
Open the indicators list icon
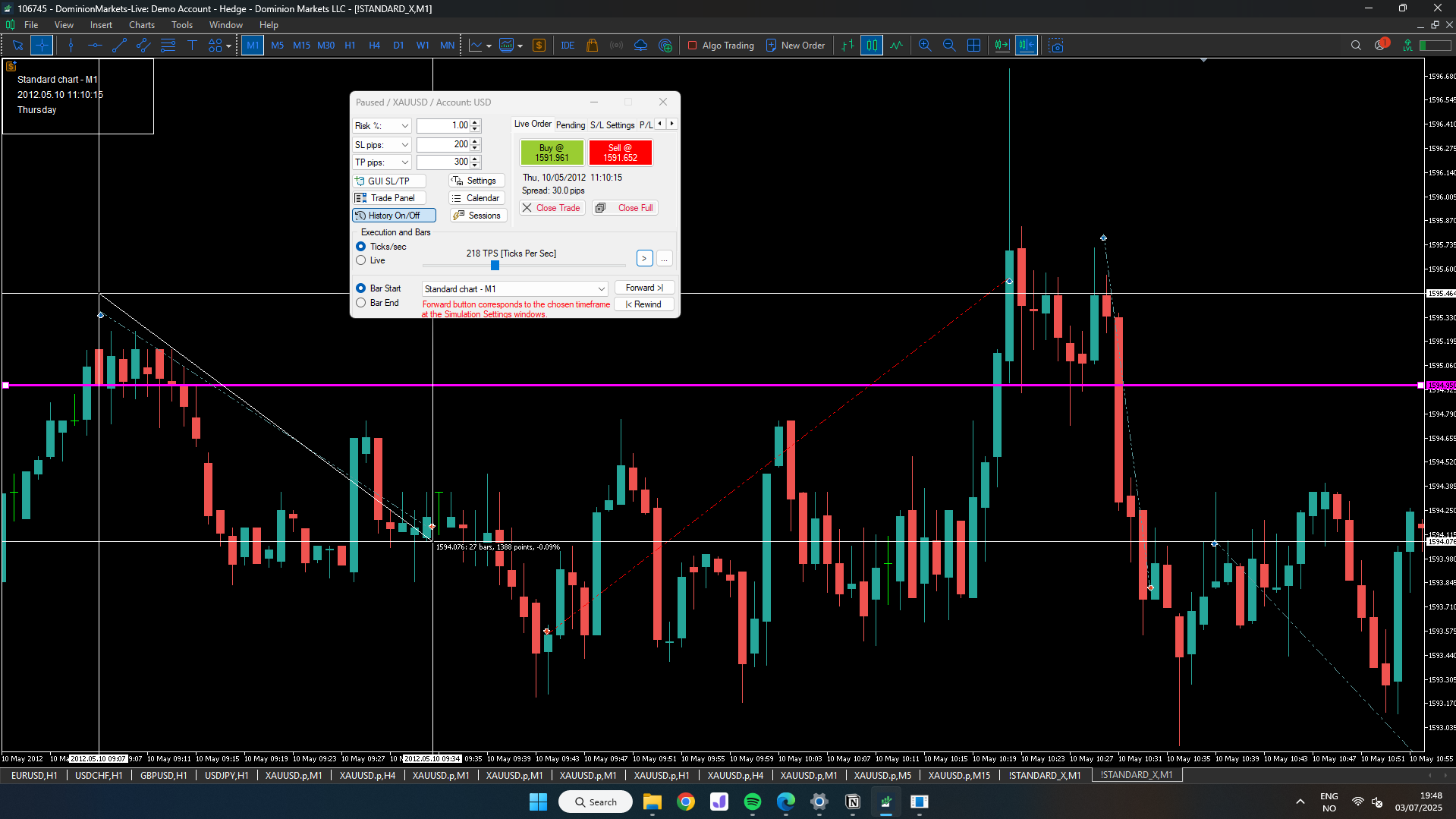point(476,46)
